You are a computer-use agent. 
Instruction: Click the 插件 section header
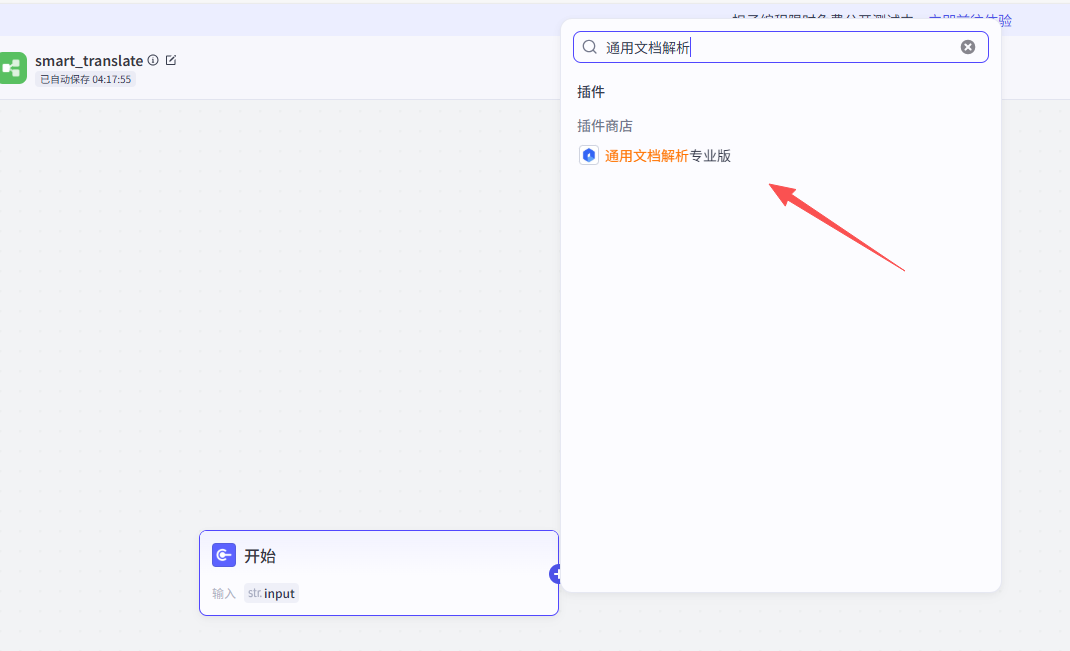tap(591, 92)
